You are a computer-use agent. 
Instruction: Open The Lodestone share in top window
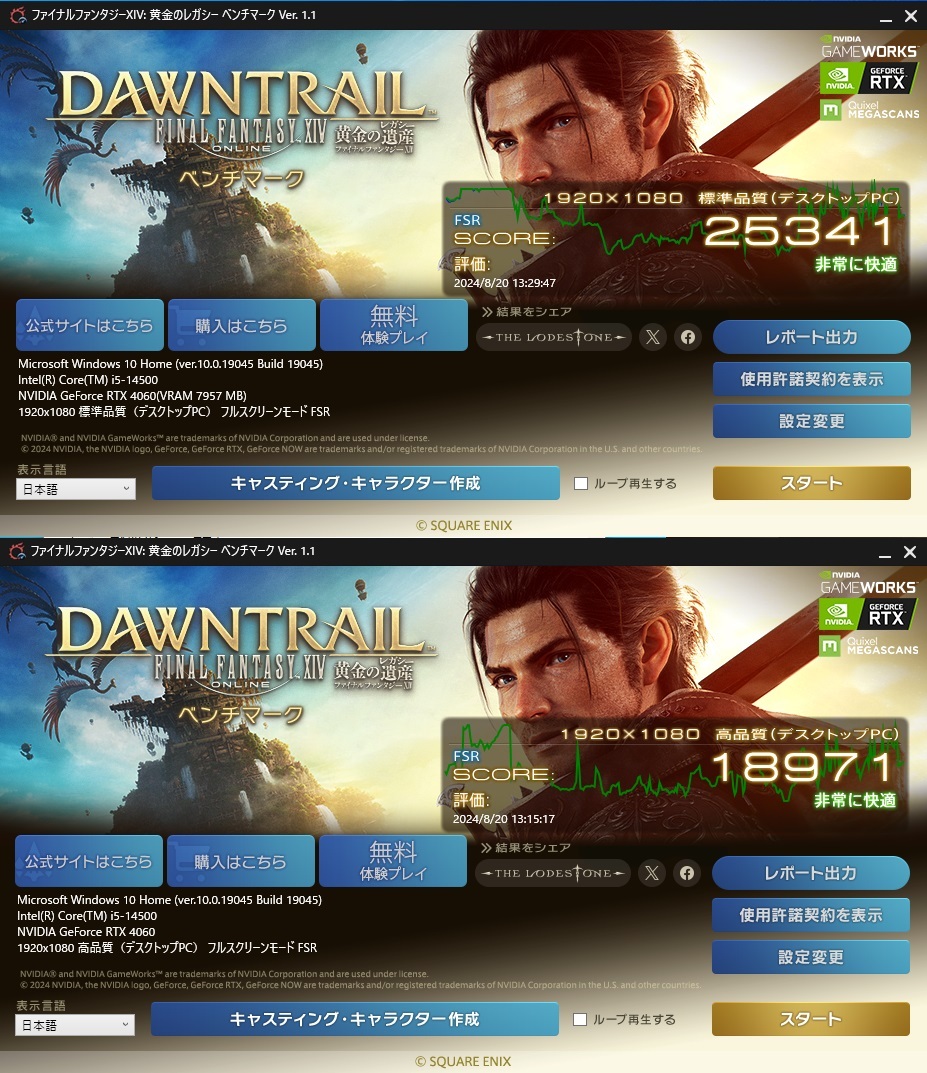coord(553,337)
